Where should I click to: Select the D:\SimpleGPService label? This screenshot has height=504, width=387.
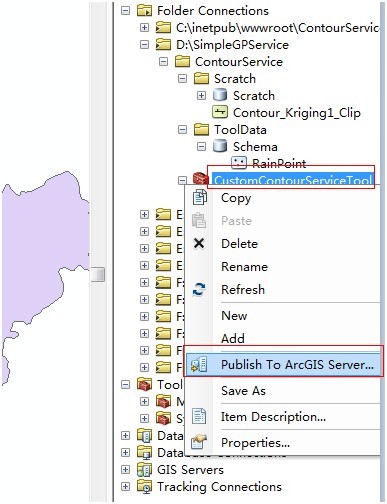pyautogui.click(x=232, y=45)
